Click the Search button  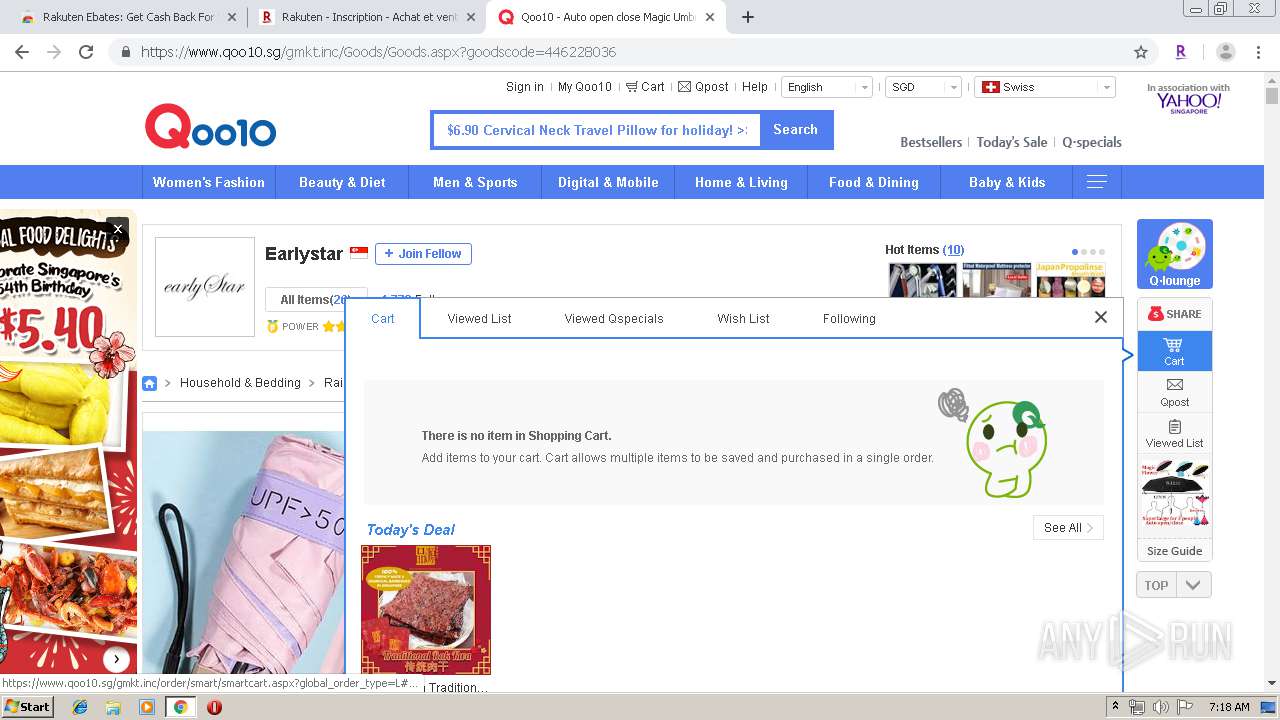796,130
